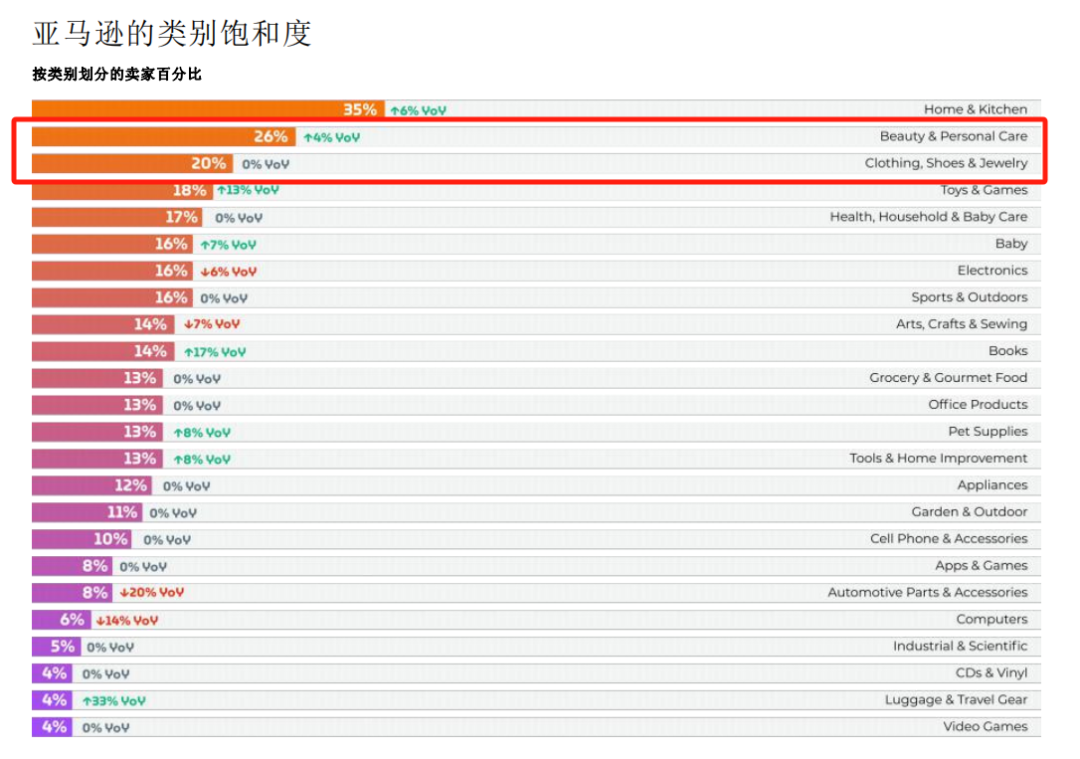
Task: Select the Arts, Crafts & Sewing label
Action: tap(962, 324)
